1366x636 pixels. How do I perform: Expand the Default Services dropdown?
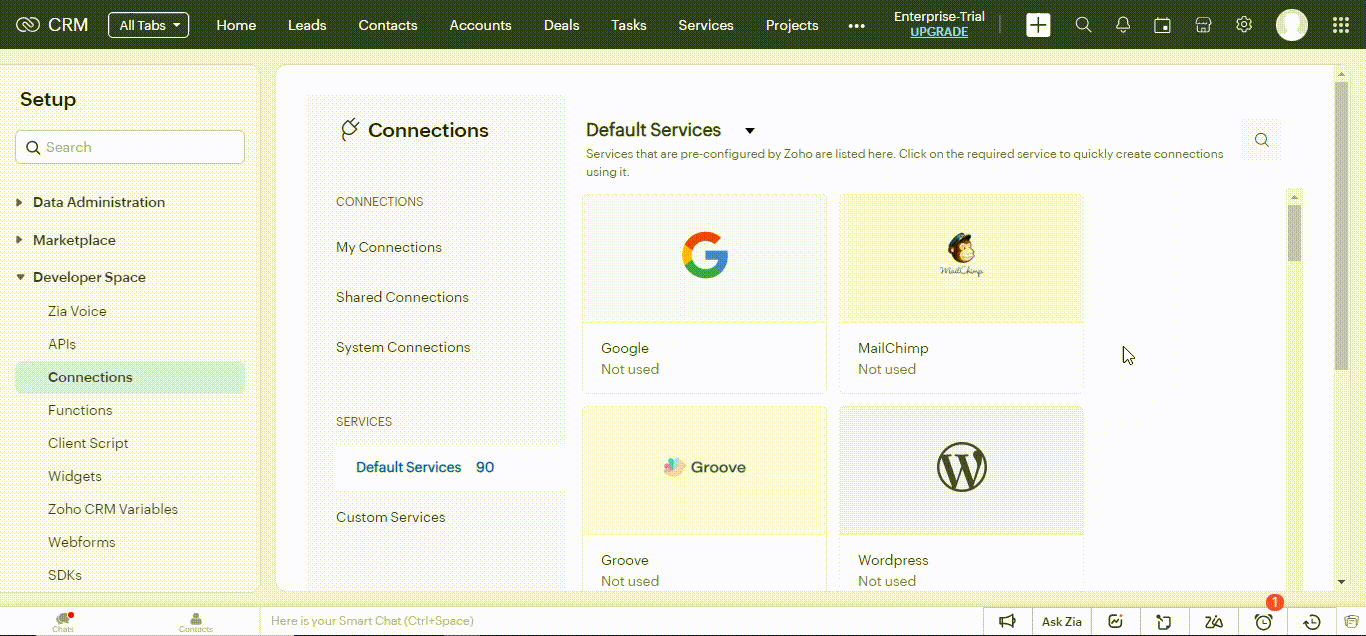pos(750,130)
